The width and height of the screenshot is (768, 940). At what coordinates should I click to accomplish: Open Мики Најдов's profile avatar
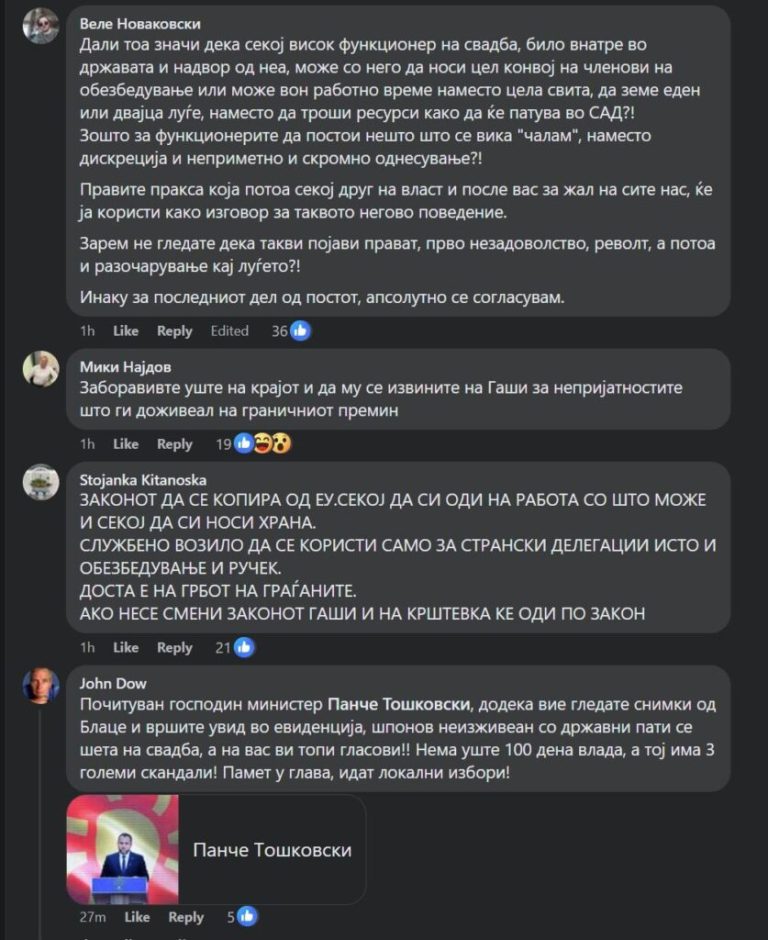(x=41, y=369)
